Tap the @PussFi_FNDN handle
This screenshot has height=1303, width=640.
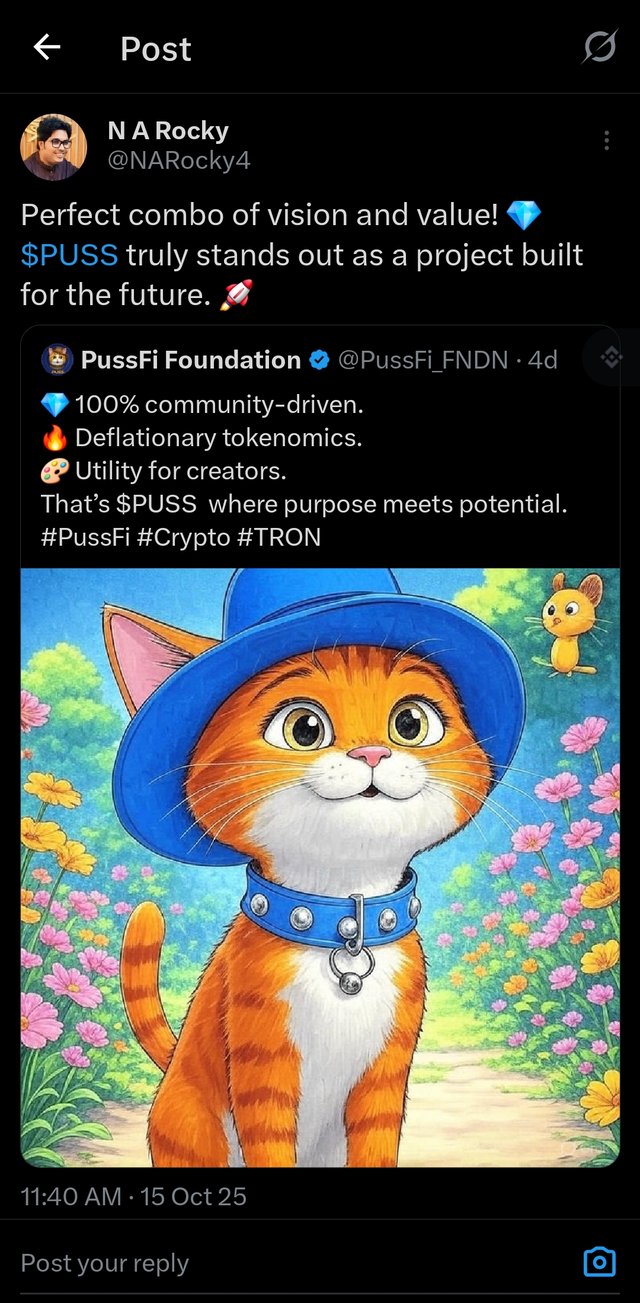pyautogui.click(x=423, y=360)
